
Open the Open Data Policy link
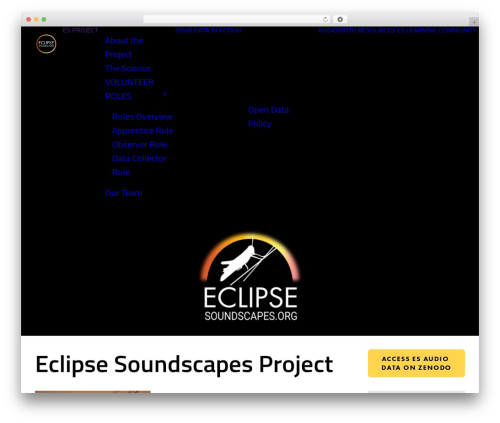(268, 117)
